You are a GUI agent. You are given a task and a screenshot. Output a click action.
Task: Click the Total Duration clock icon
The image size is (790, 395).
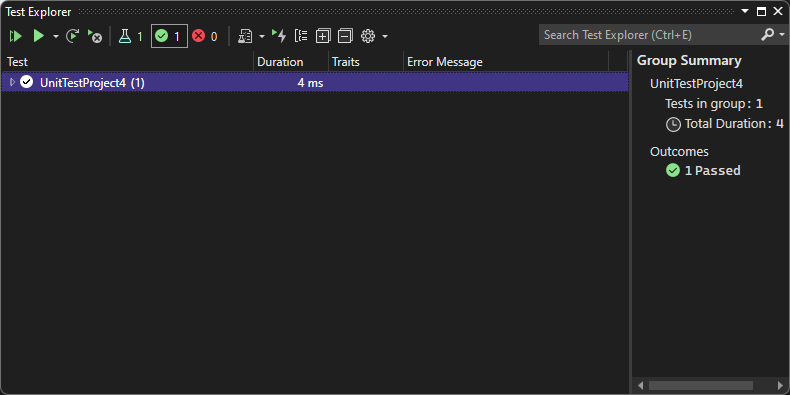[x=673, y=124]
